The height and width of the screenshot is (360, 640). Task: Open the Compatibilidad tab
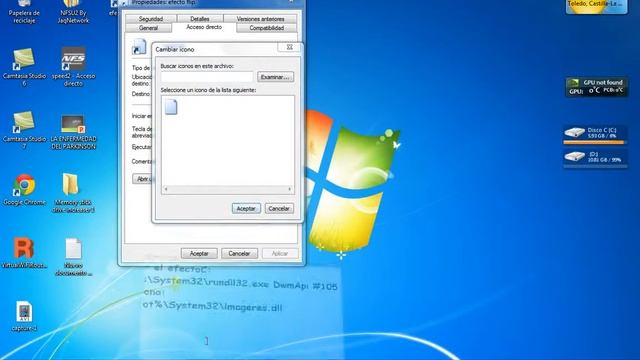[x=267, y=28]
